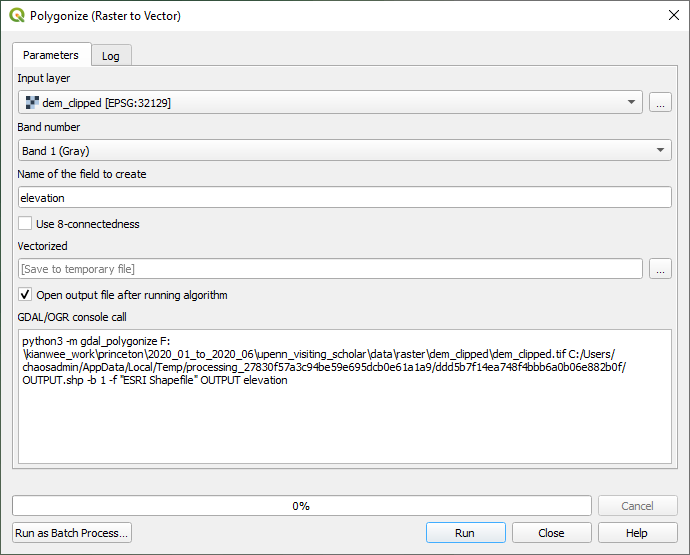Click inside the GDAL/OGR console call text
The height and width of the screenshot is (555, 690).
(x=344, y=400)
